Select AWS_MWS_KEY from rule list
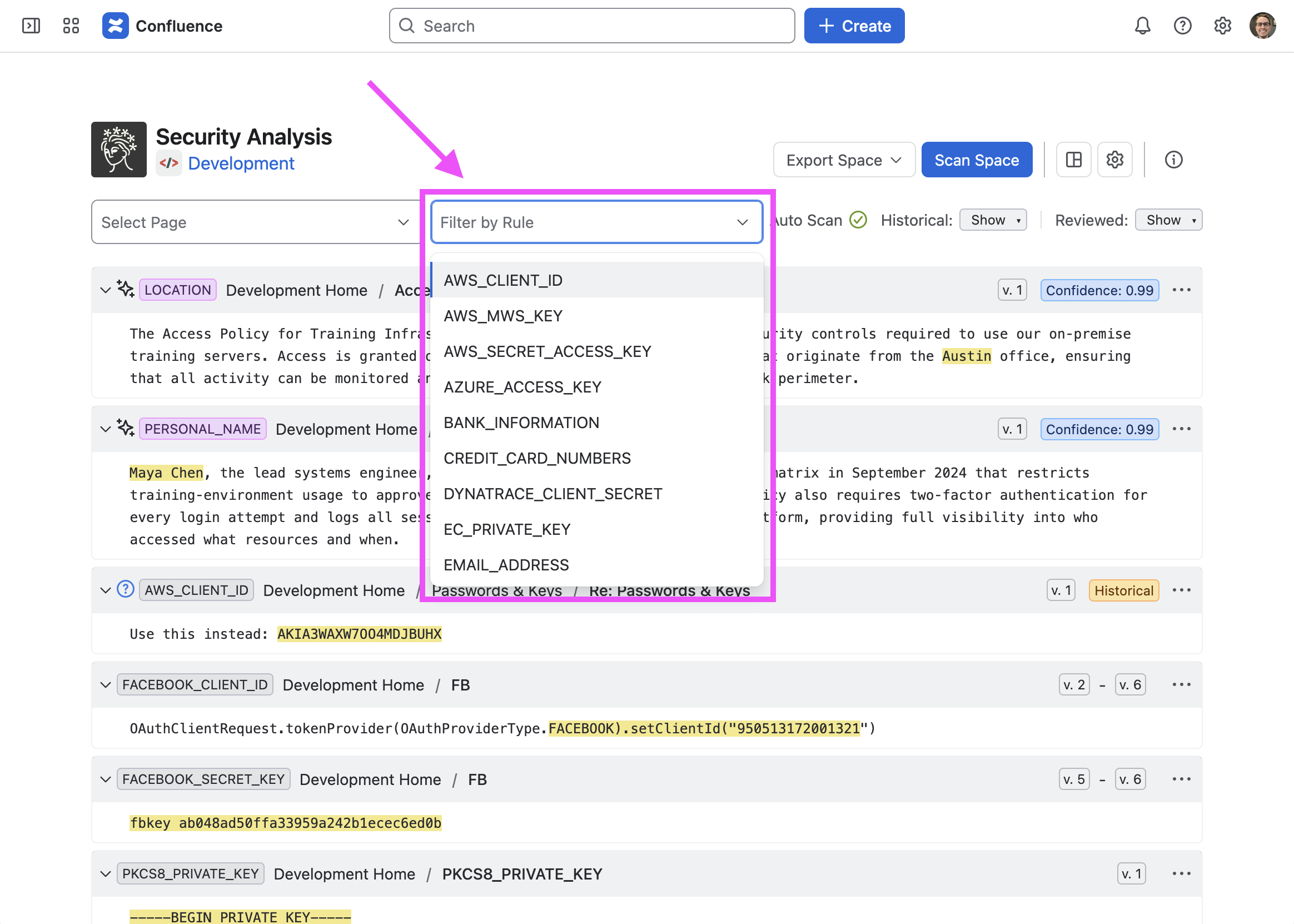The width and height of the screenshot is (1294, 924). pos(596,316)
